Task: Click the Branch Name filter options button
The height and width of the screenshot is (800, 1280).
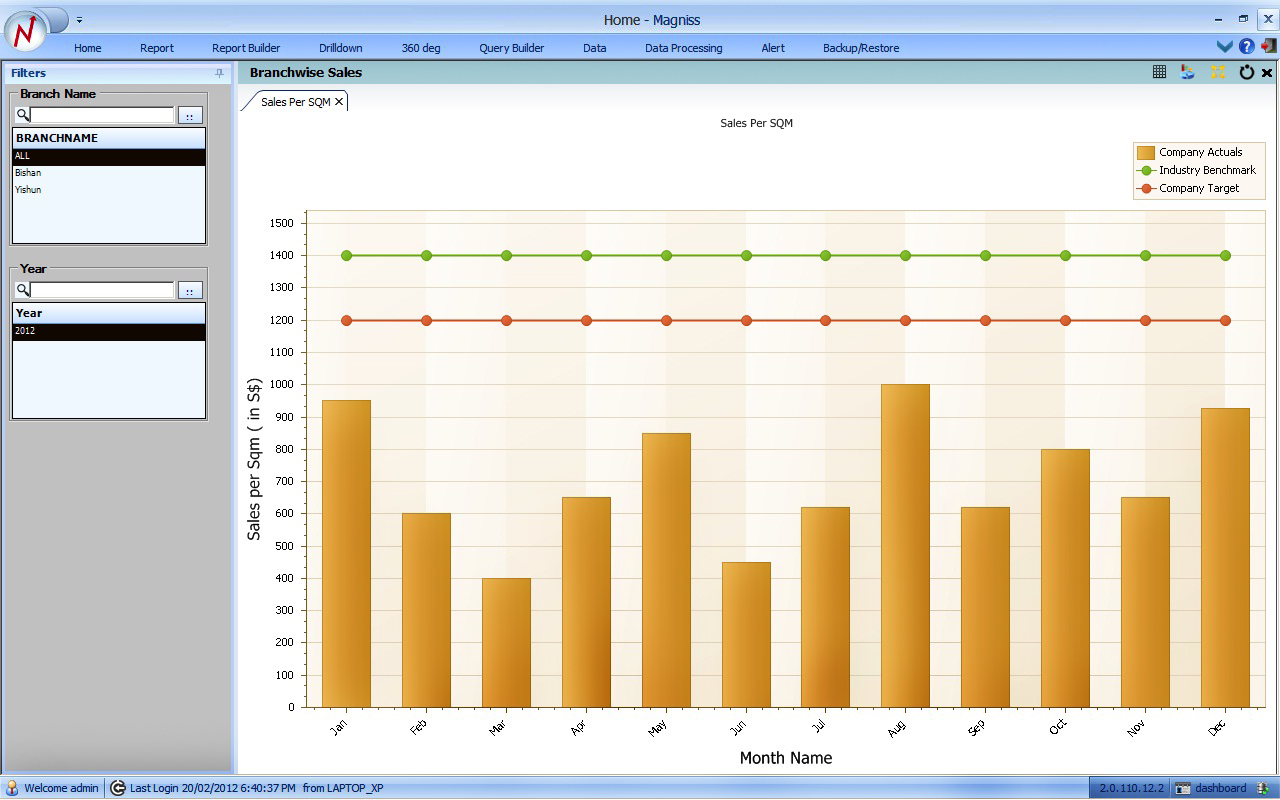Action: pyautogui.click(x=190, y=116)
